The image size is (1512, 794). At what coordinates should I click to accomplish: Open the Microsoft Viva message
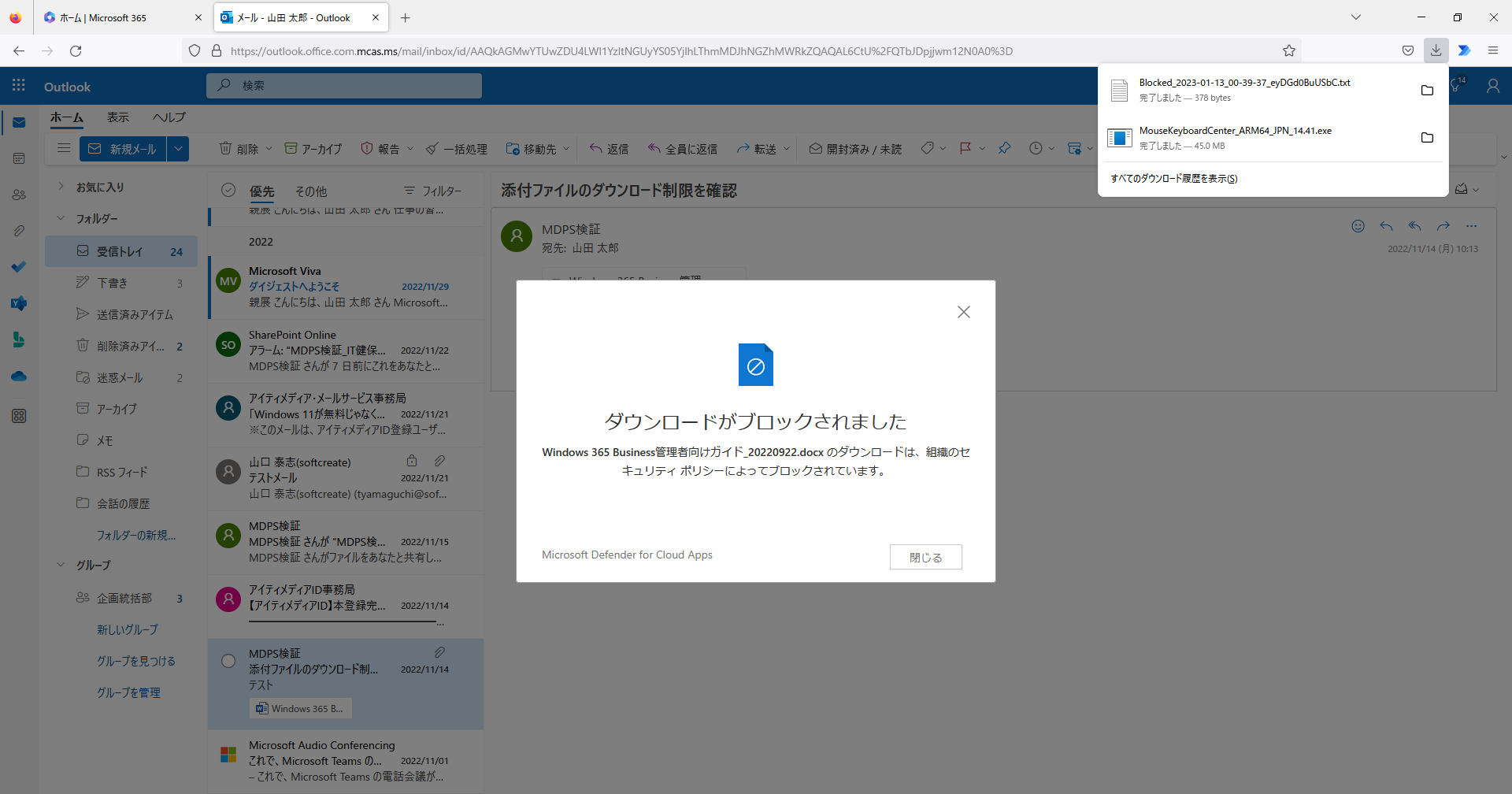point(346,287)
